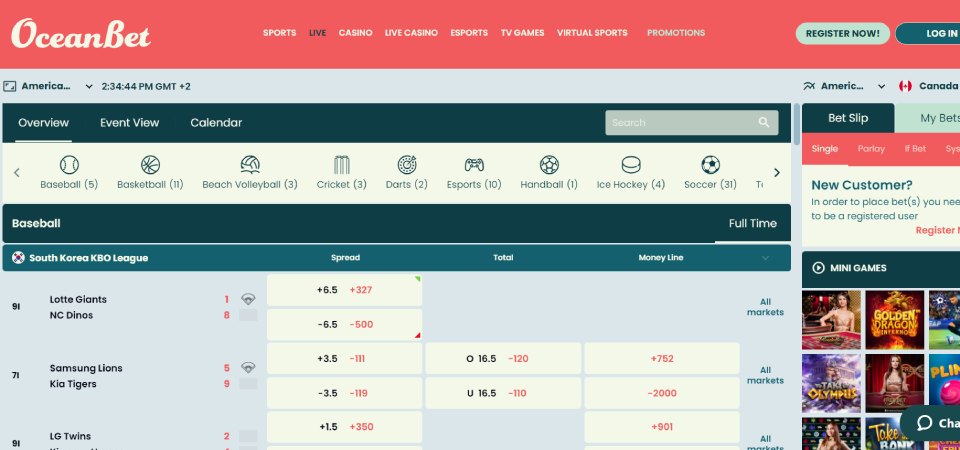Image resolution: width=960 pixels, height=450 pixels.
Task: Select the Baseball sport icon
Action: 69,165
